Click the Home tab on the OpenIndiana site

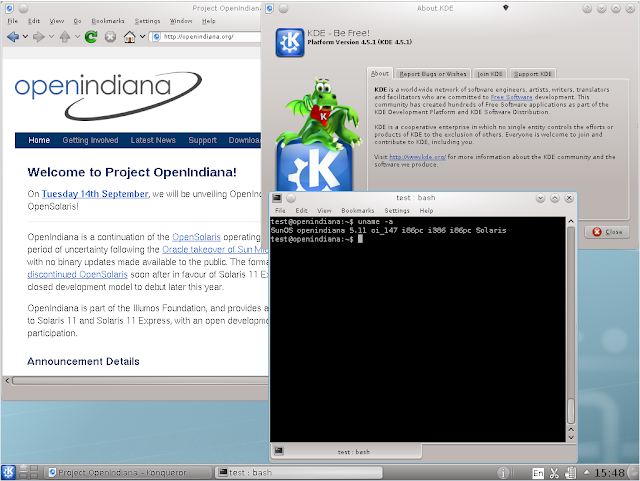(39, 140)
